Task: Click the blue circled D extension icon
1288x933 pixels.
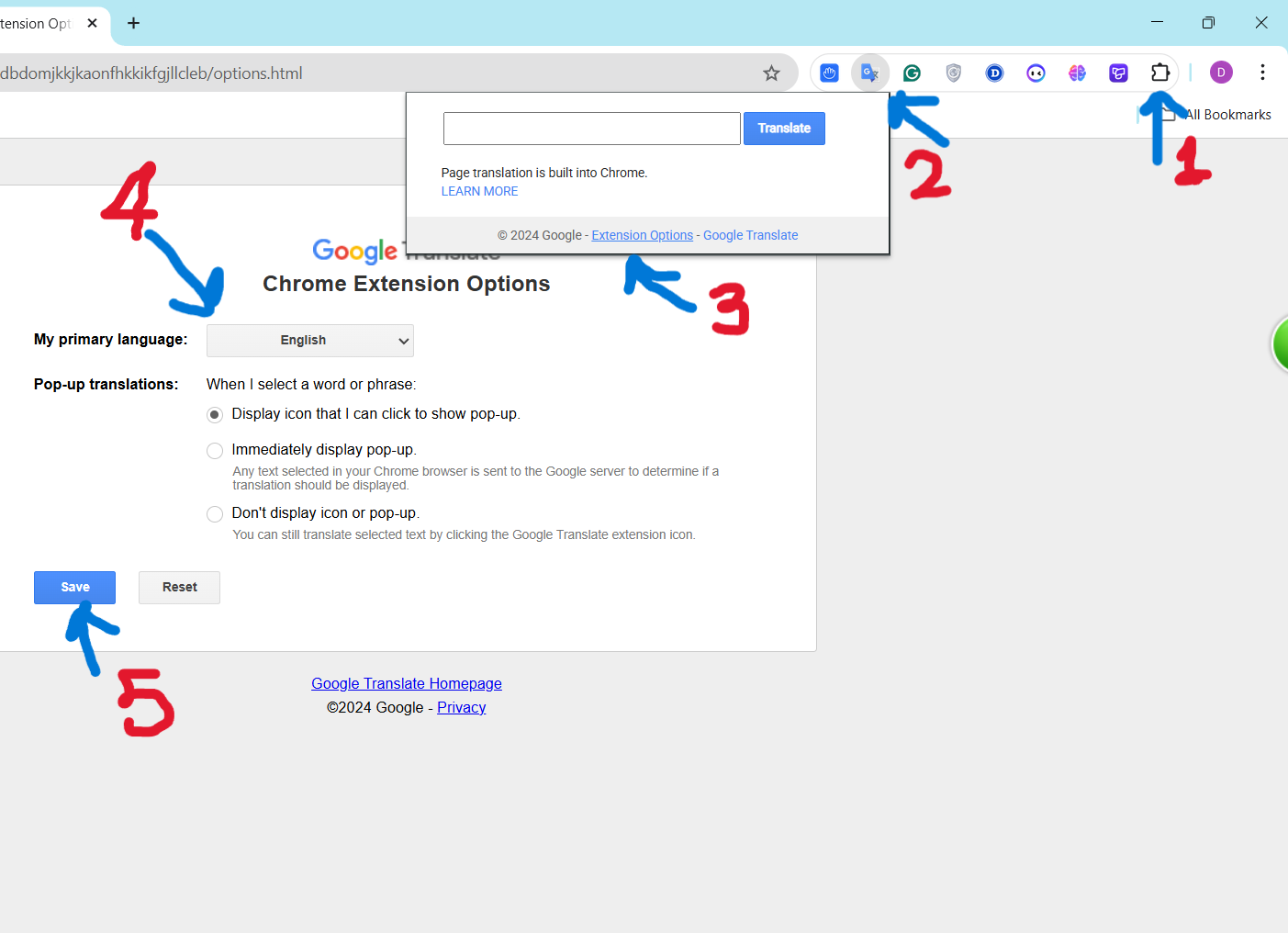Action: point(994,73)
